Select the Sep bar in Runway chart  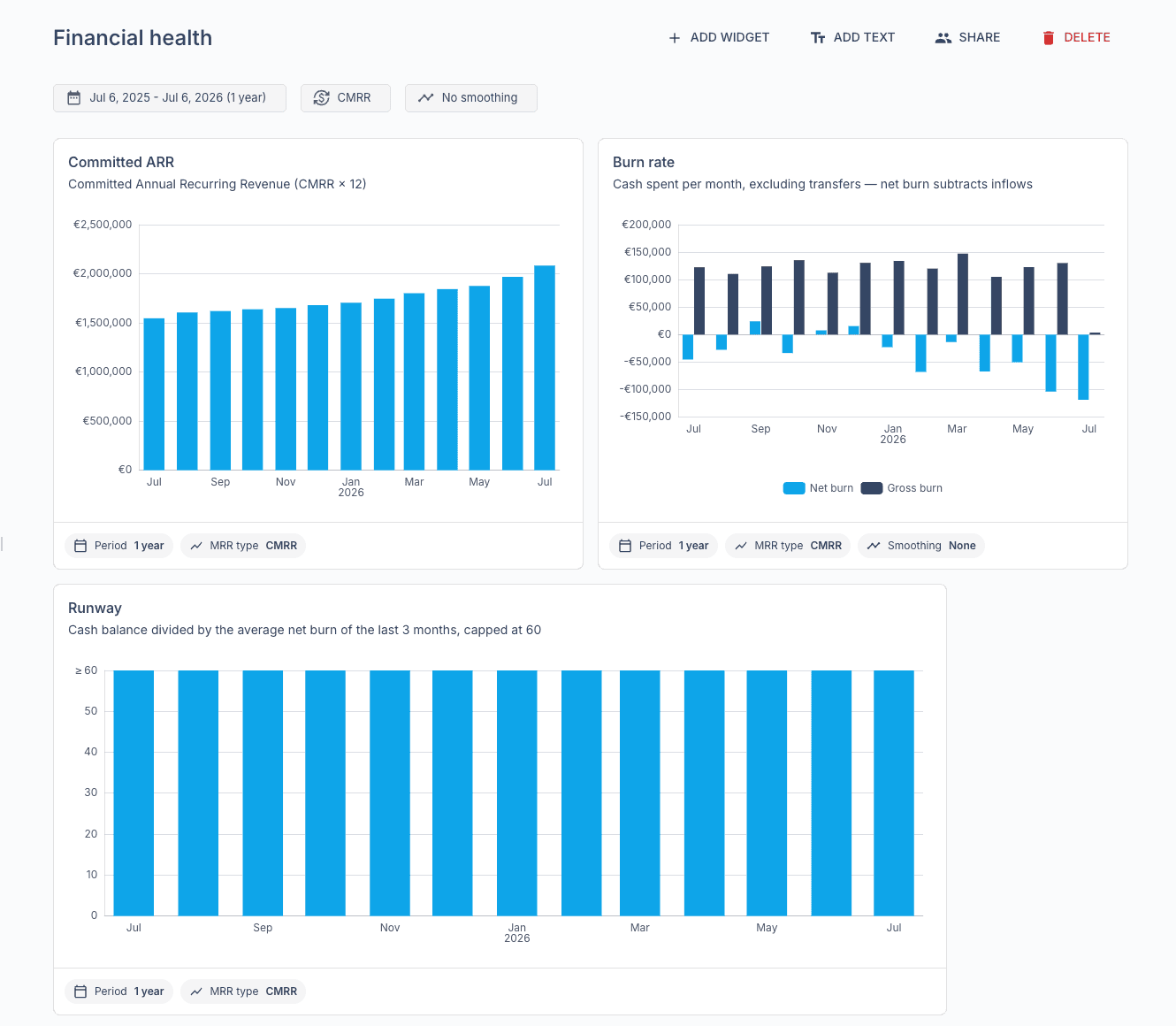tap(263, 792)
